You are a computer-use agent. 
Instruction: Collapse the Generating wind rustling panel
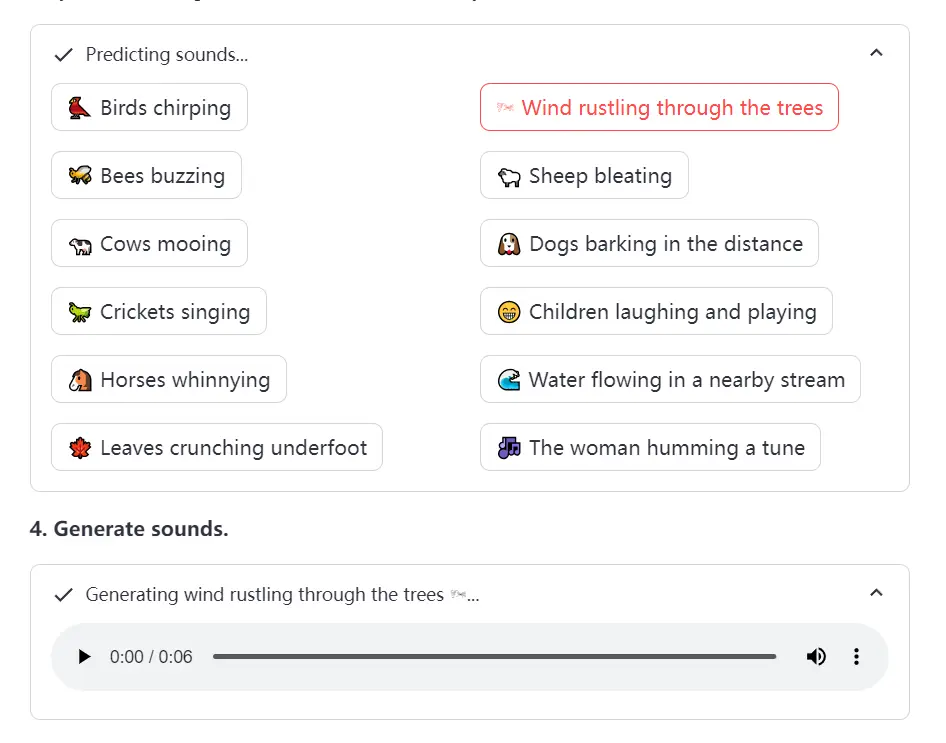click(876, 593)
